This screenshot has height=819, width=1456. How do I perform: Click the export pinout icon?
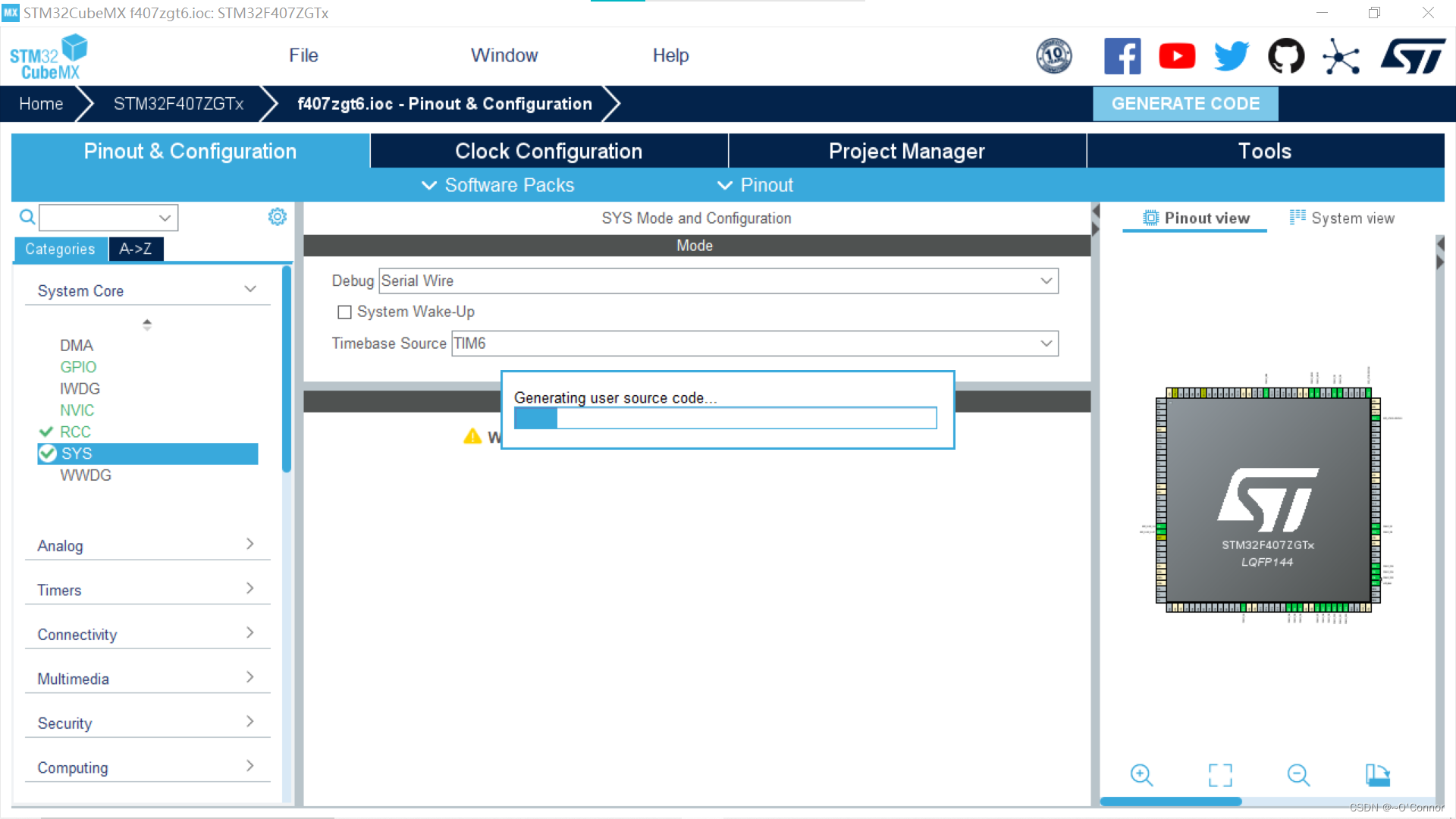pyautogui.click(x=1377, y=774)
